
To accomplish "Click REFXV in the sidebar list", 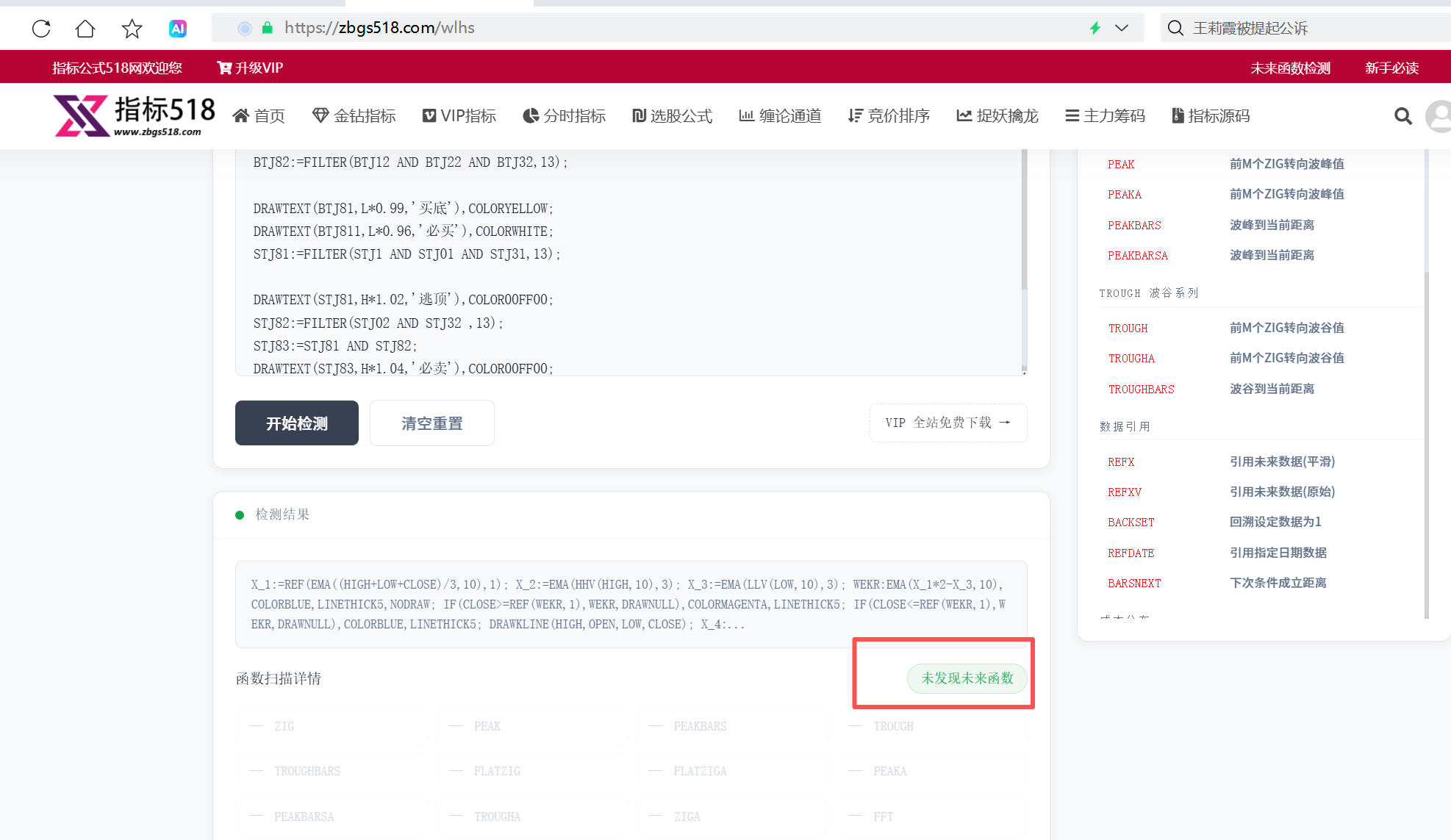I will 1125,492.
